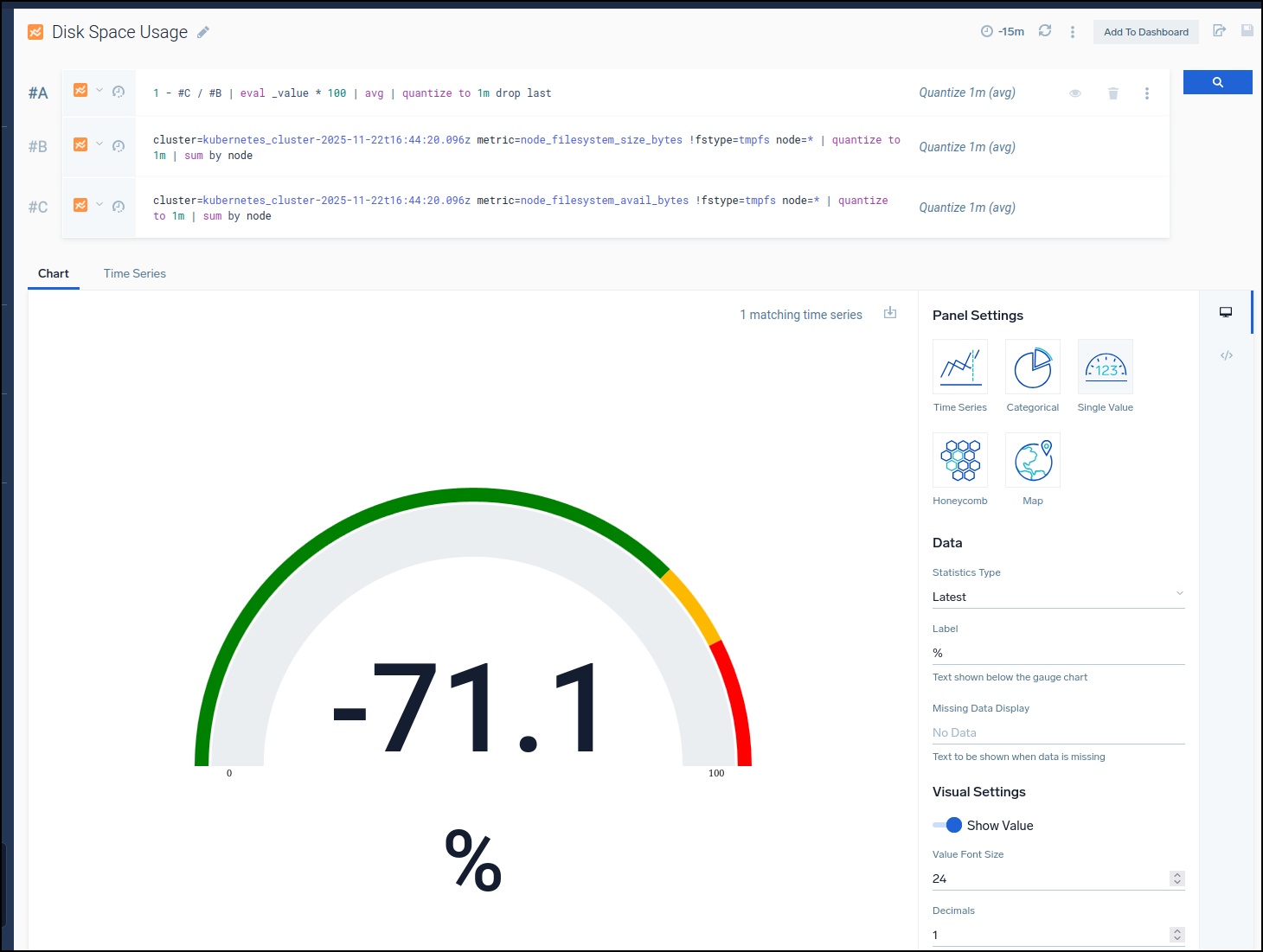
Task: Switch to the Chart tab
Action: tap(54, 273)
